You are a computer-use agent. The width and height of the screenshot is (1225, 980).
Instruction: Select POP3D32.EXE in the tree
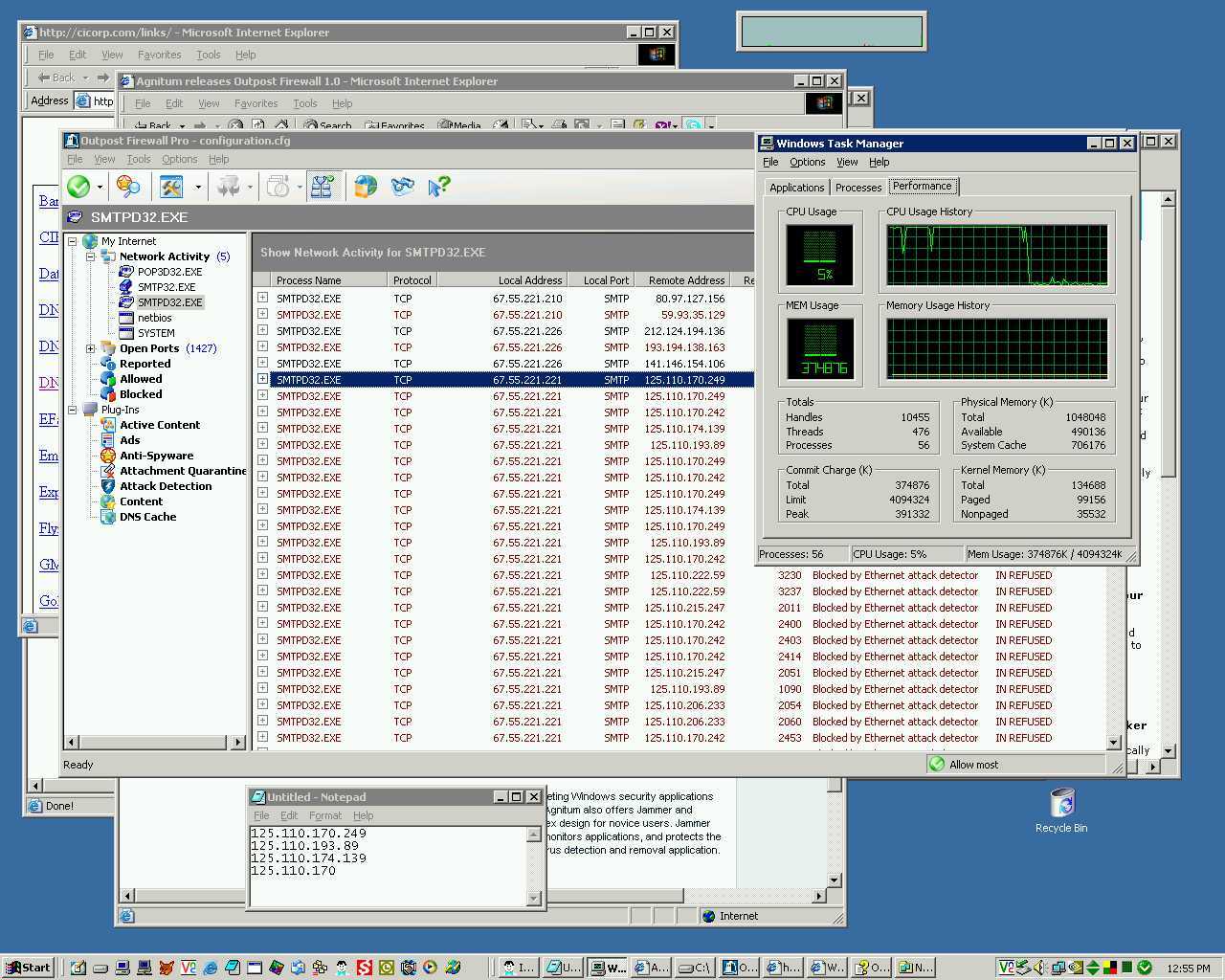coord(169,272)
